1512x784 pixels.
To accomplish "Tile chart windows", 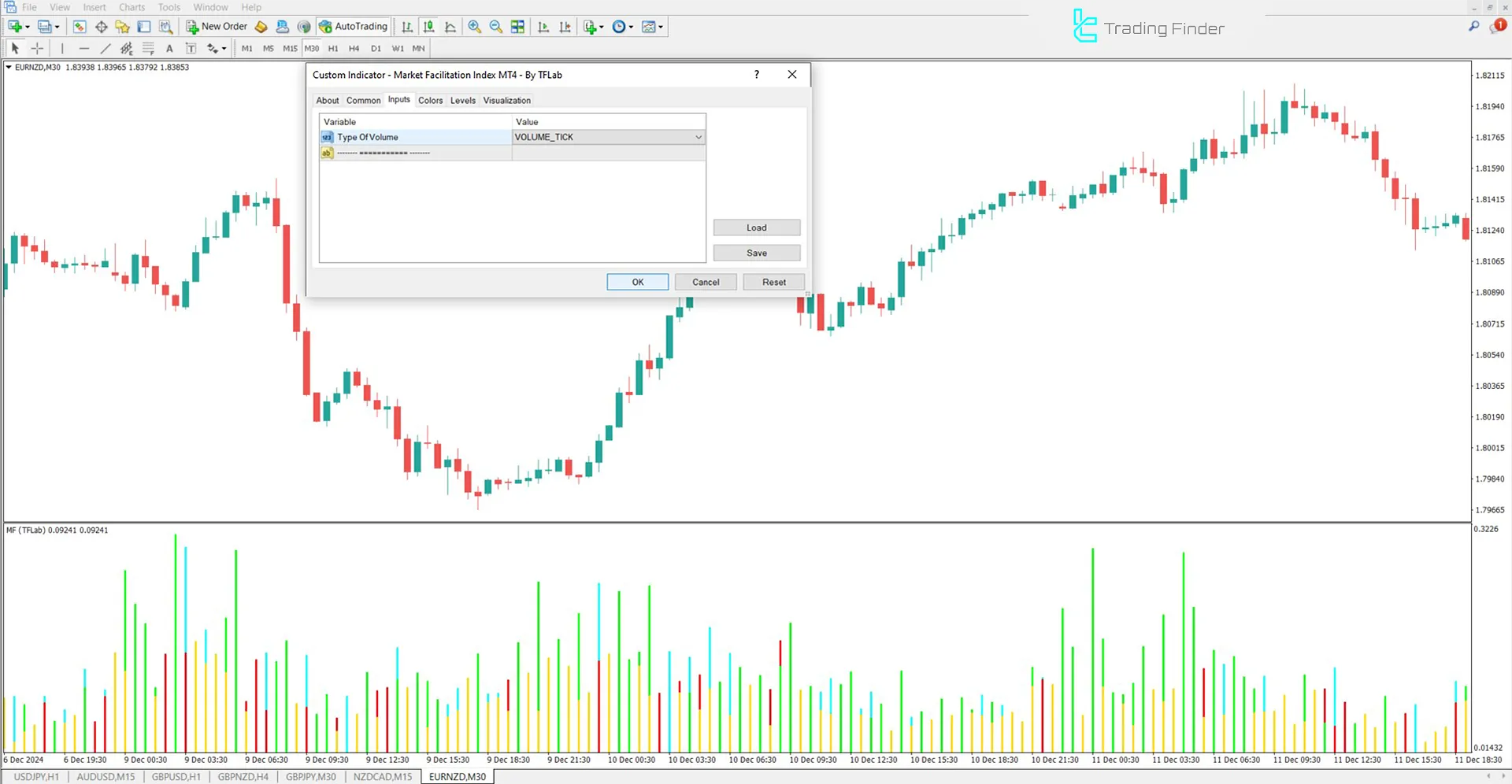I will [x=517, y=26].
